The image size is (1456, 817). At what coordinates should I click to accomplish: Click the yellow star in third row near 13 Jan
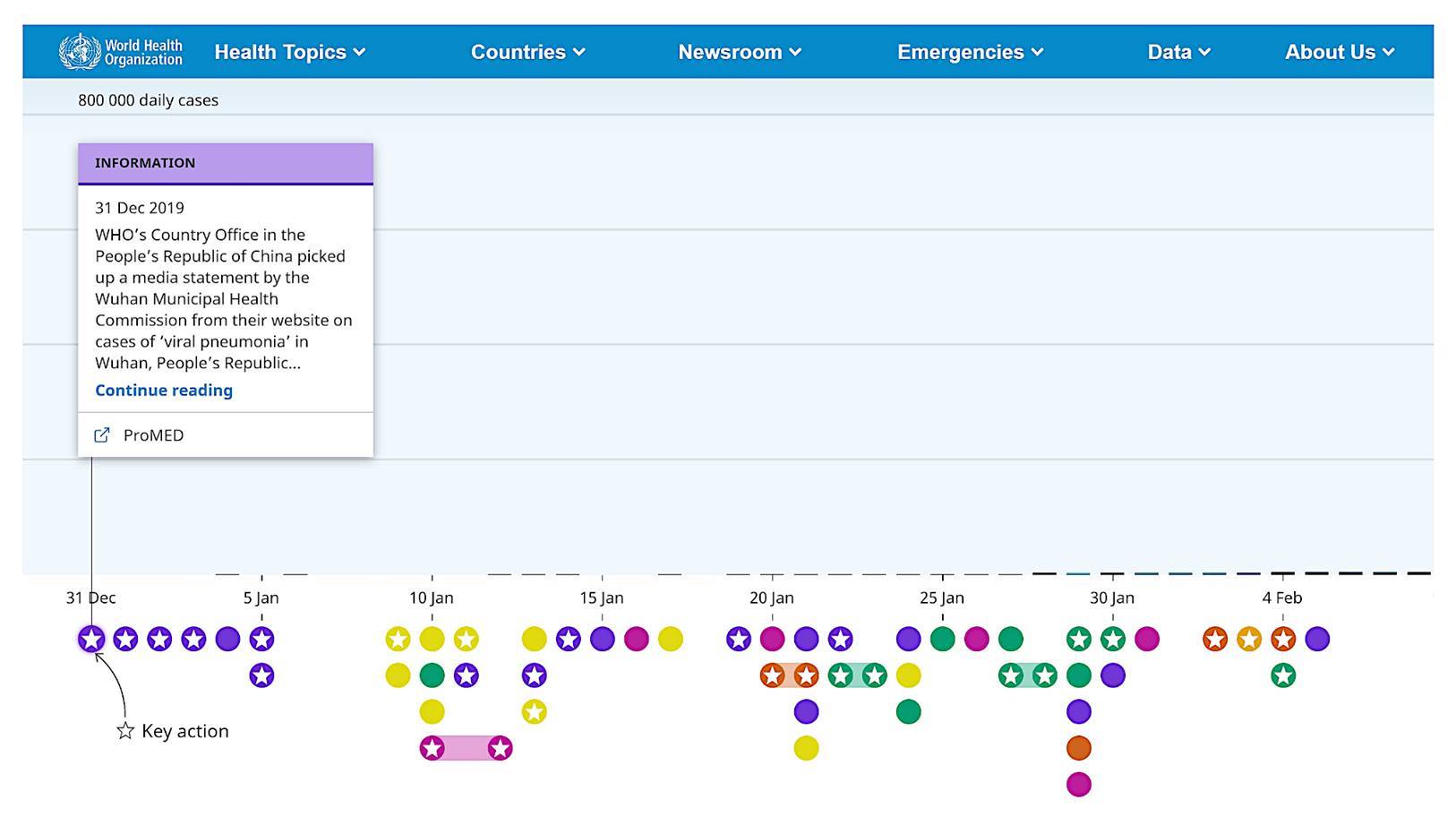coord(534,712)
